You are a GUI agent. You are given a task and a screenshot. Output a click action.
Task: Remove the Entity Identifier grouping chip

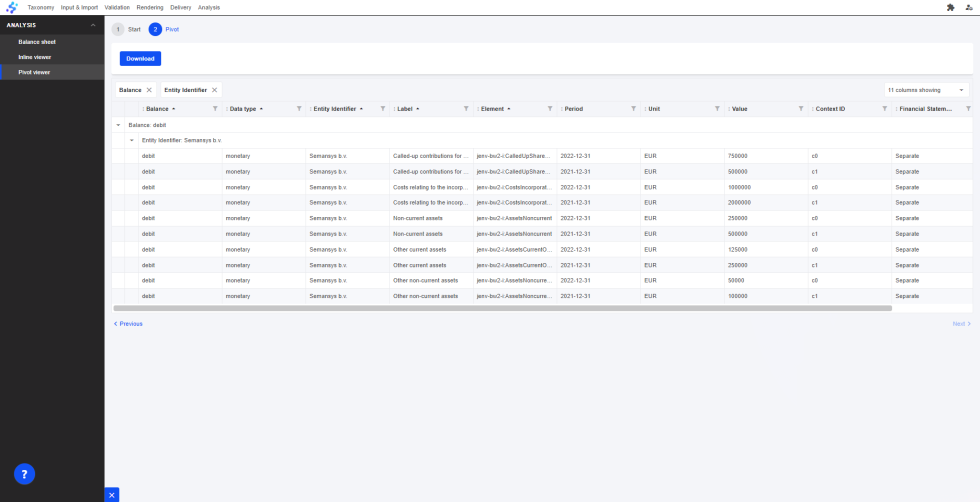click(214, 90)
